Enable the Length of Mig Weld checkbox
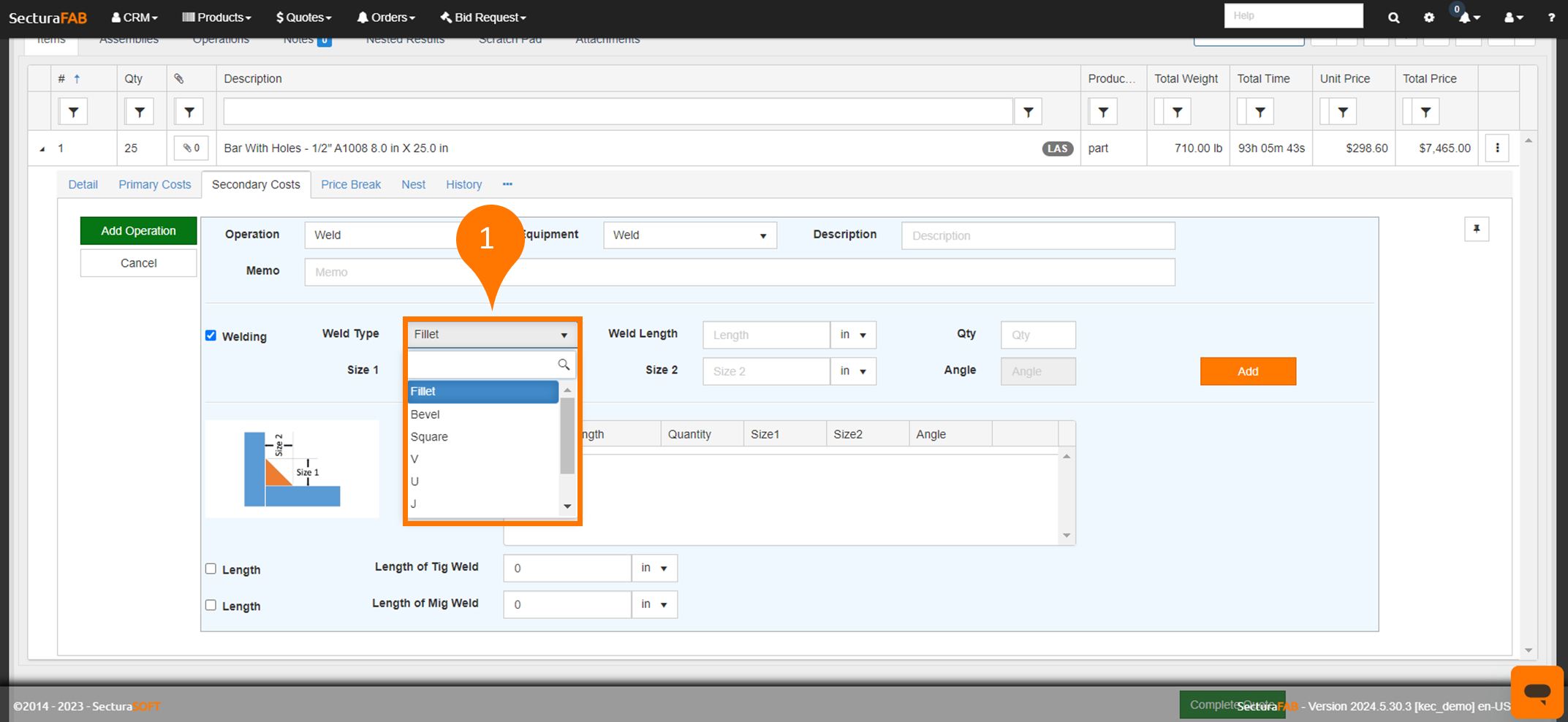This screenshot has width=1568, height=722. click(x=211, y=605)
